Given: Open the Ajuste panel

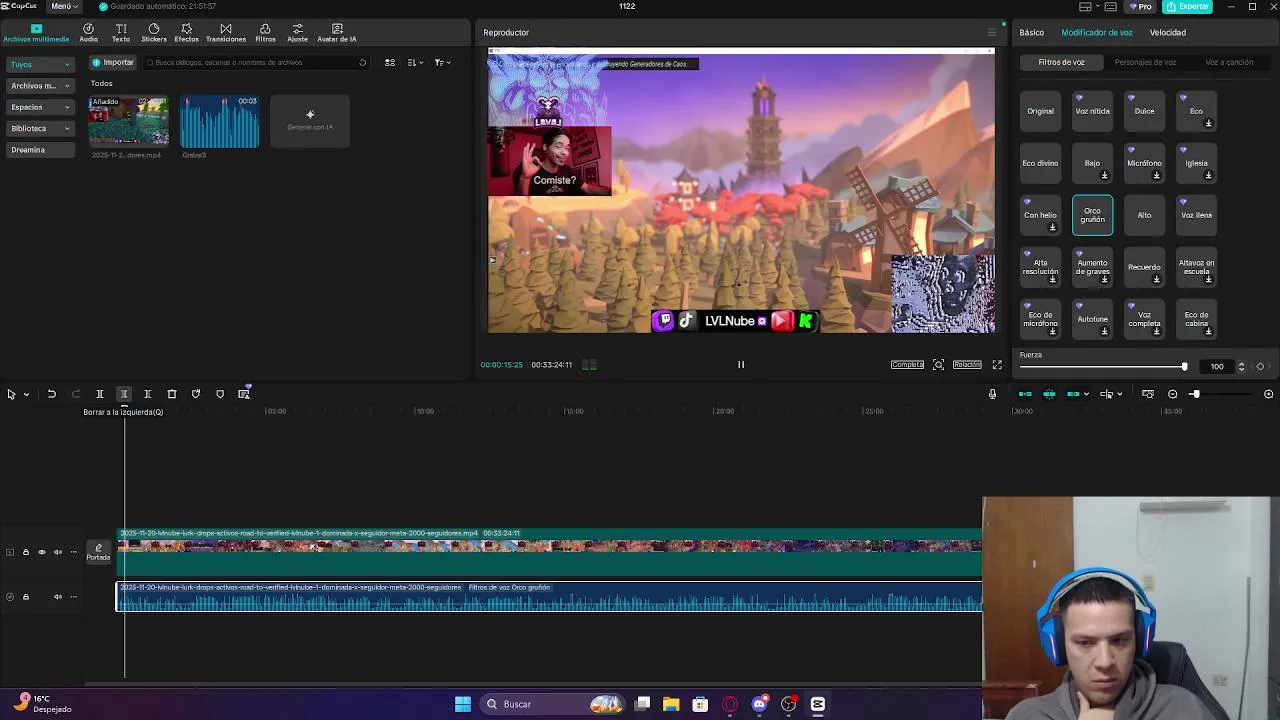Looking at the screenshot, I should pyautogui.click(x=298, y=32).
